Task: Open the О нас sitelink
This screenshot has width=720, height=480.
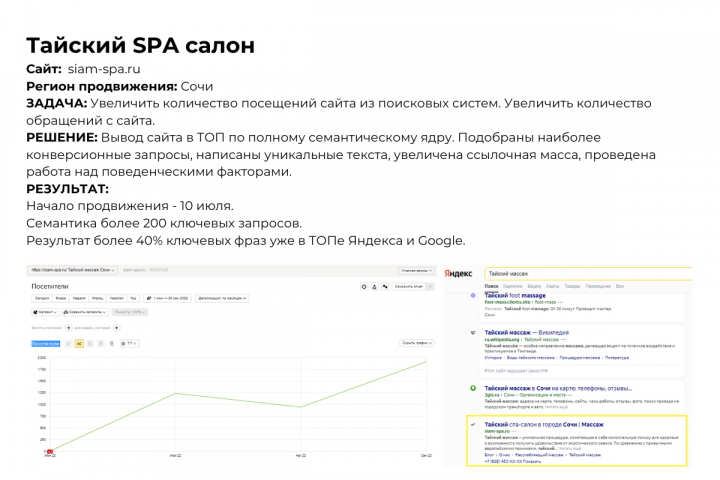Action: tap(504, 455)
